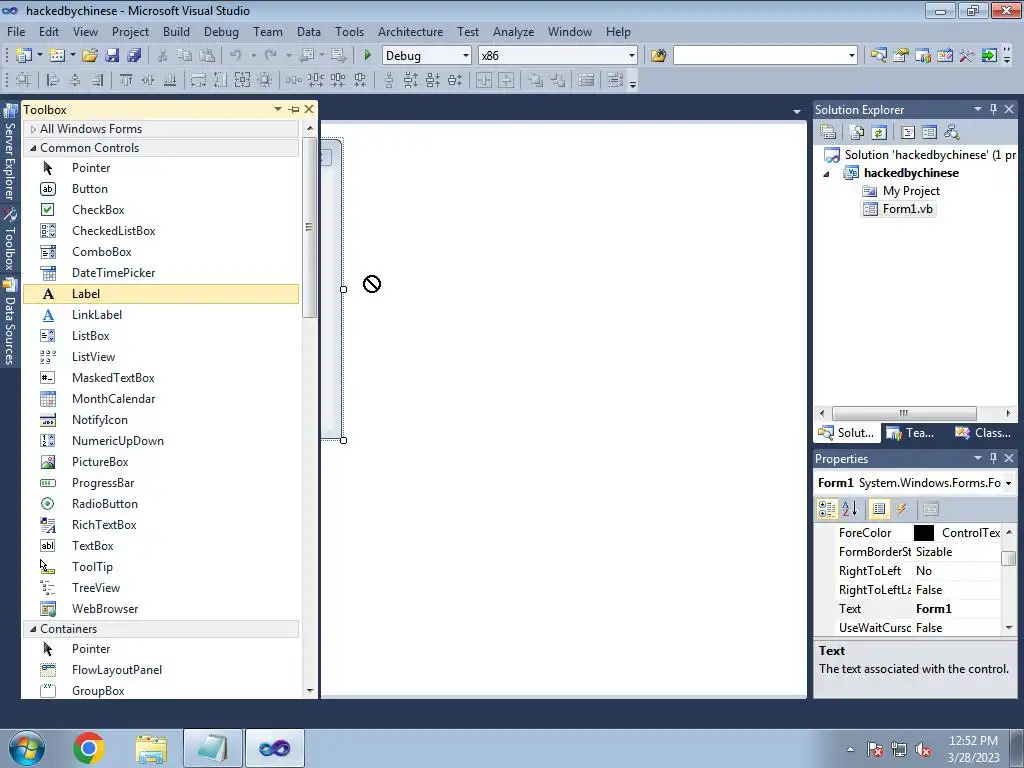Toggle auto-hide pin on Solution Explorer
1024x768 pixels.
point(993,109)
